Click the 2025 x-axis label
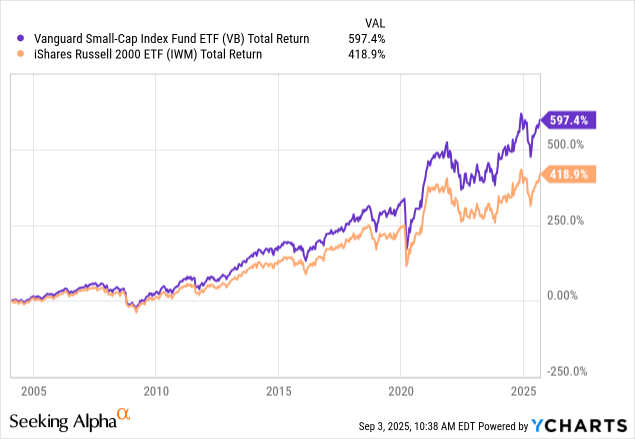The height and width of the screenshot is (439, 635). (523, 388)
